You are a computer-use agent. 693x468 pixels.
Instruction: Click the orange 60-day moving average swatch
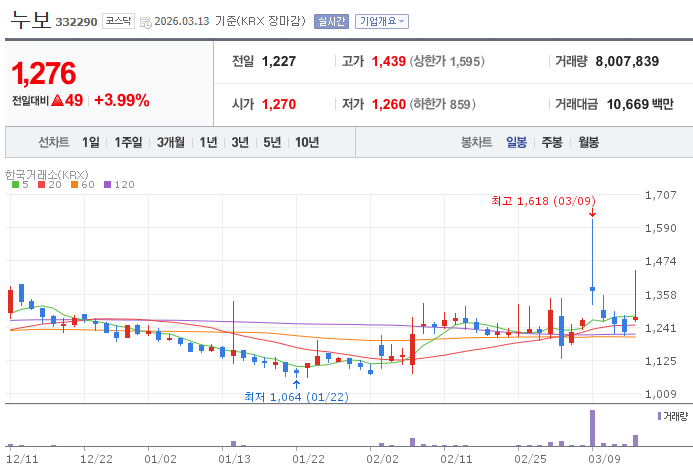click(74, 185)
